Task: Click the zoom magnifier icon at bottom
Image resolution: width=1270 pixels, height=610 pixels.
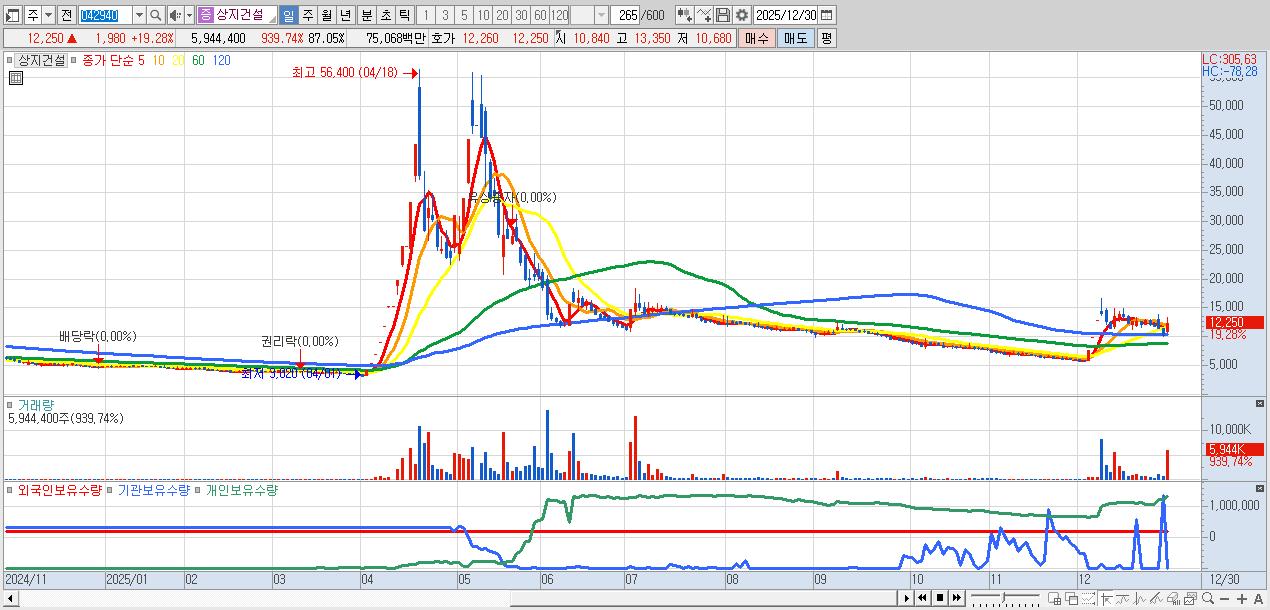Action: (1208, 598)
